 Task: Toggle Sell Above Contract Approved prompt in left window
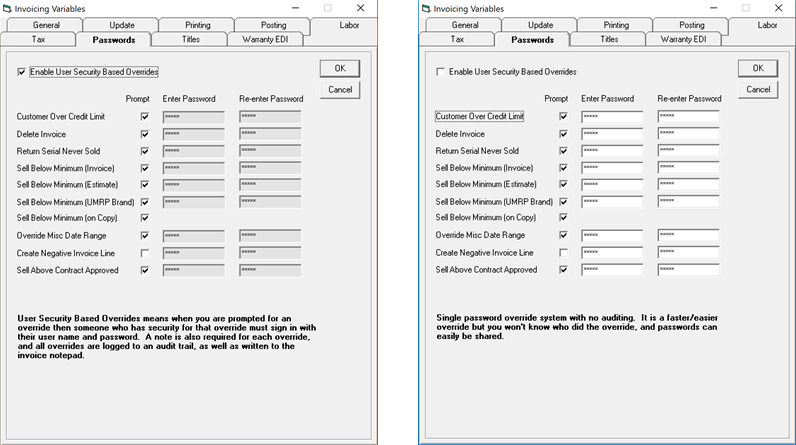(145, 270)
